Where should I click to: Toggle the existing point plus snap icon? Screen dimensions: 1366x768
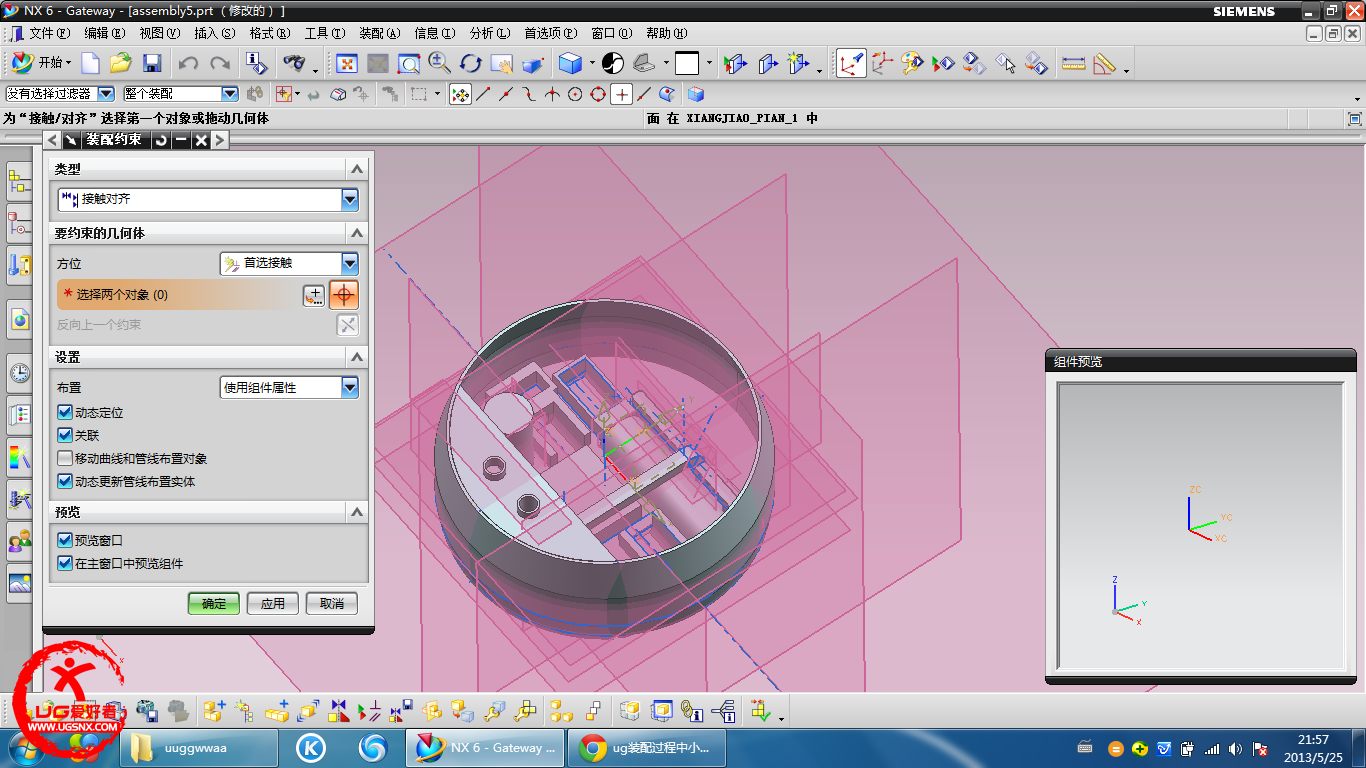[x=621, y=94]
